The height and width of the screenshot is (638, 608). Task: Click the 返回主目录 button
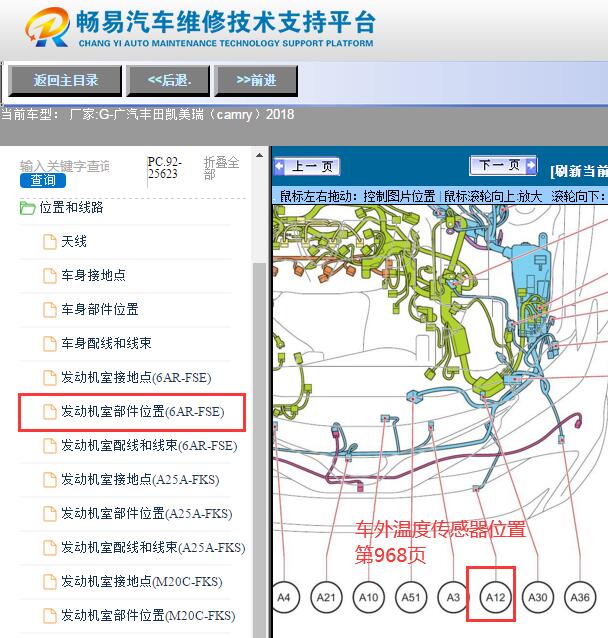[x=65, y=81]
